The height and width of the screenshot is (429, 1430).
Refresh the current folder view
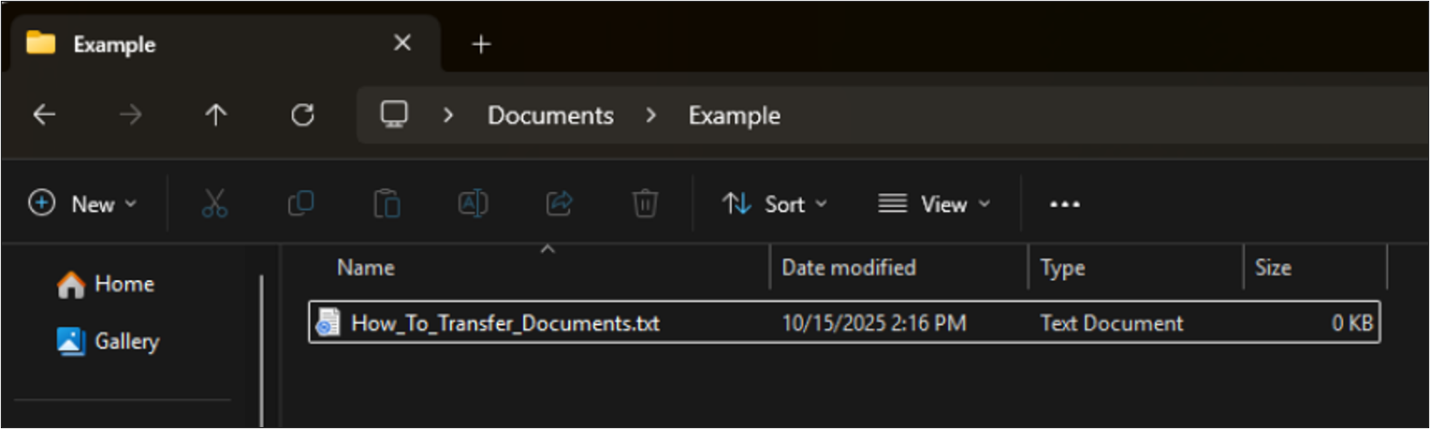302,115
